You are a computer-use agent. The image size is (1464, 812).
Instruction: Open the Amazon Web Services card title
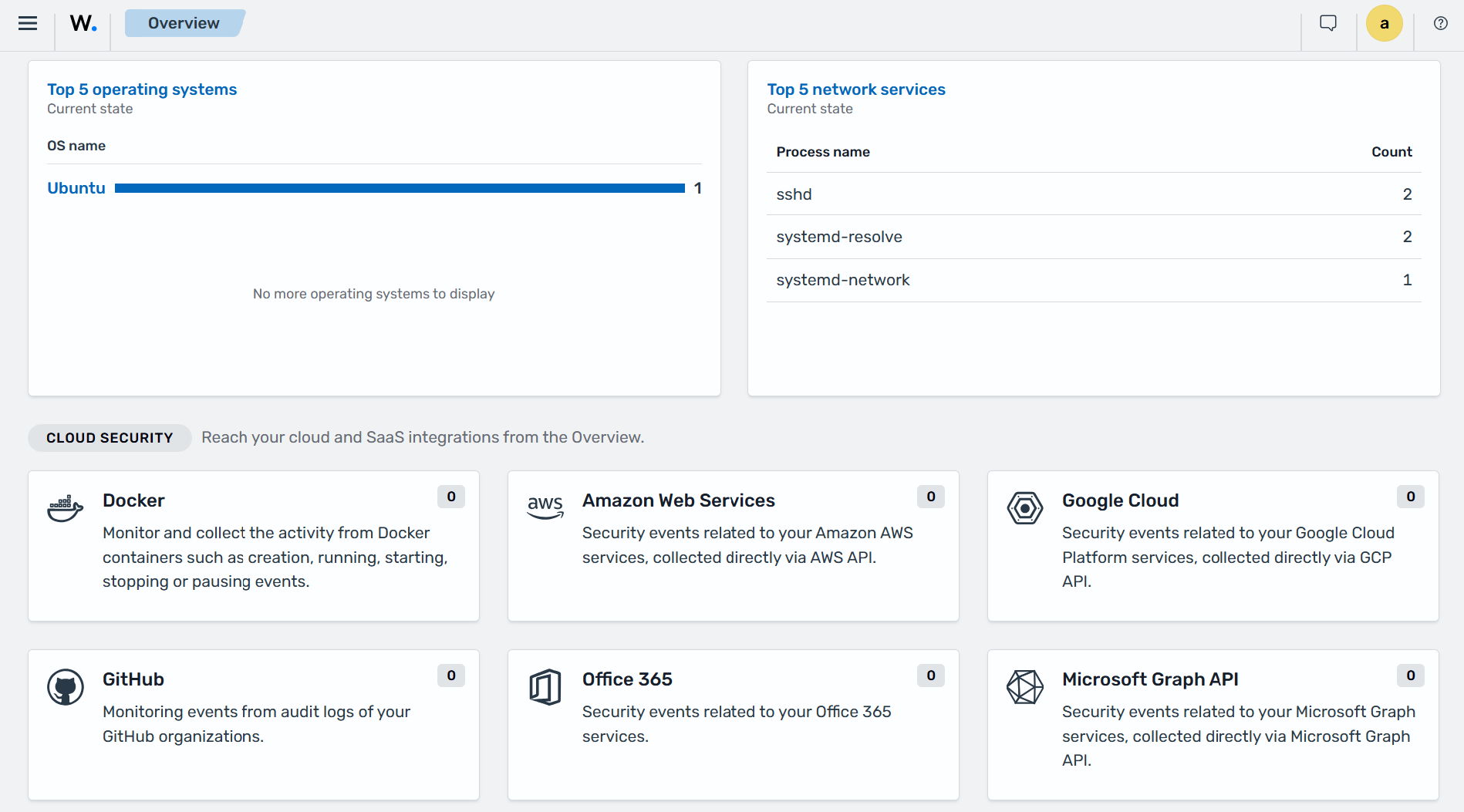tap(679, 500)
